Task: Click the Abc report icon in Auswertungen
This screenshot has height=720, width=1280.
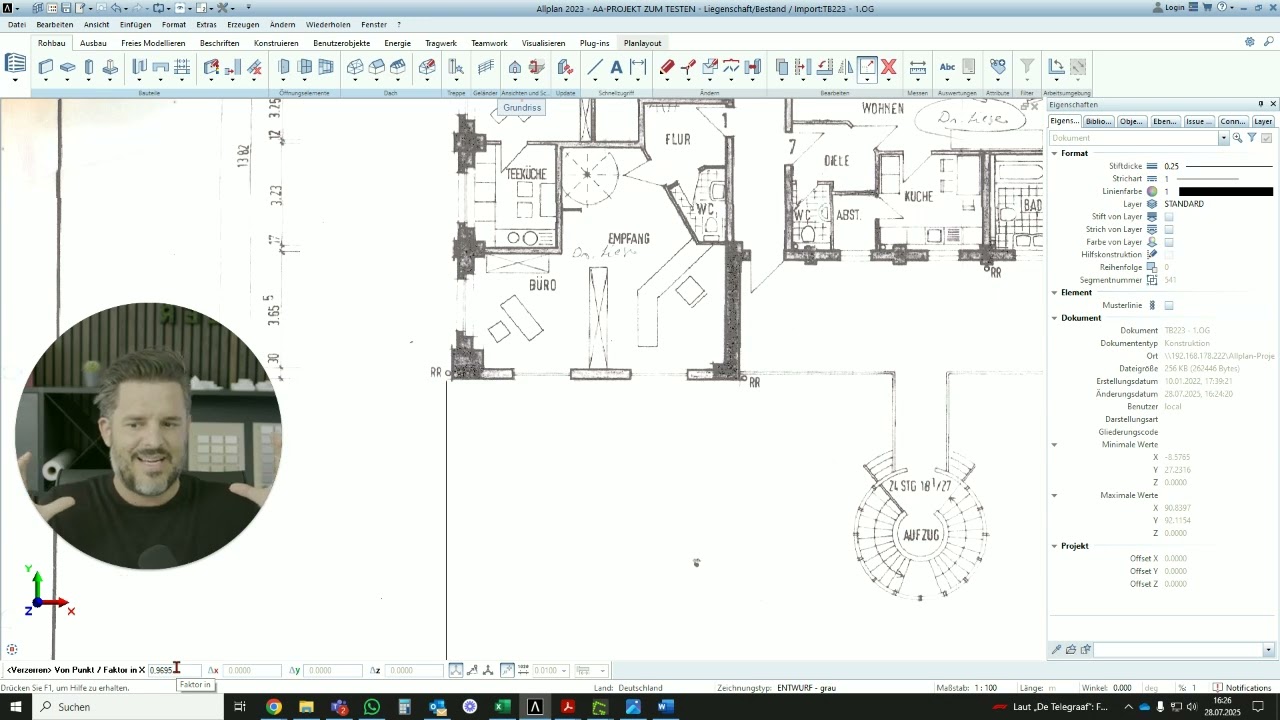Action: (947, 67)
